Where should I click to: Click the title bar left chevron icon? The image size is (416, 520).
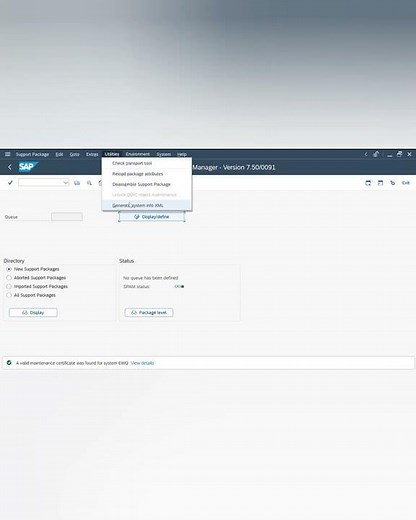(366, 154)
